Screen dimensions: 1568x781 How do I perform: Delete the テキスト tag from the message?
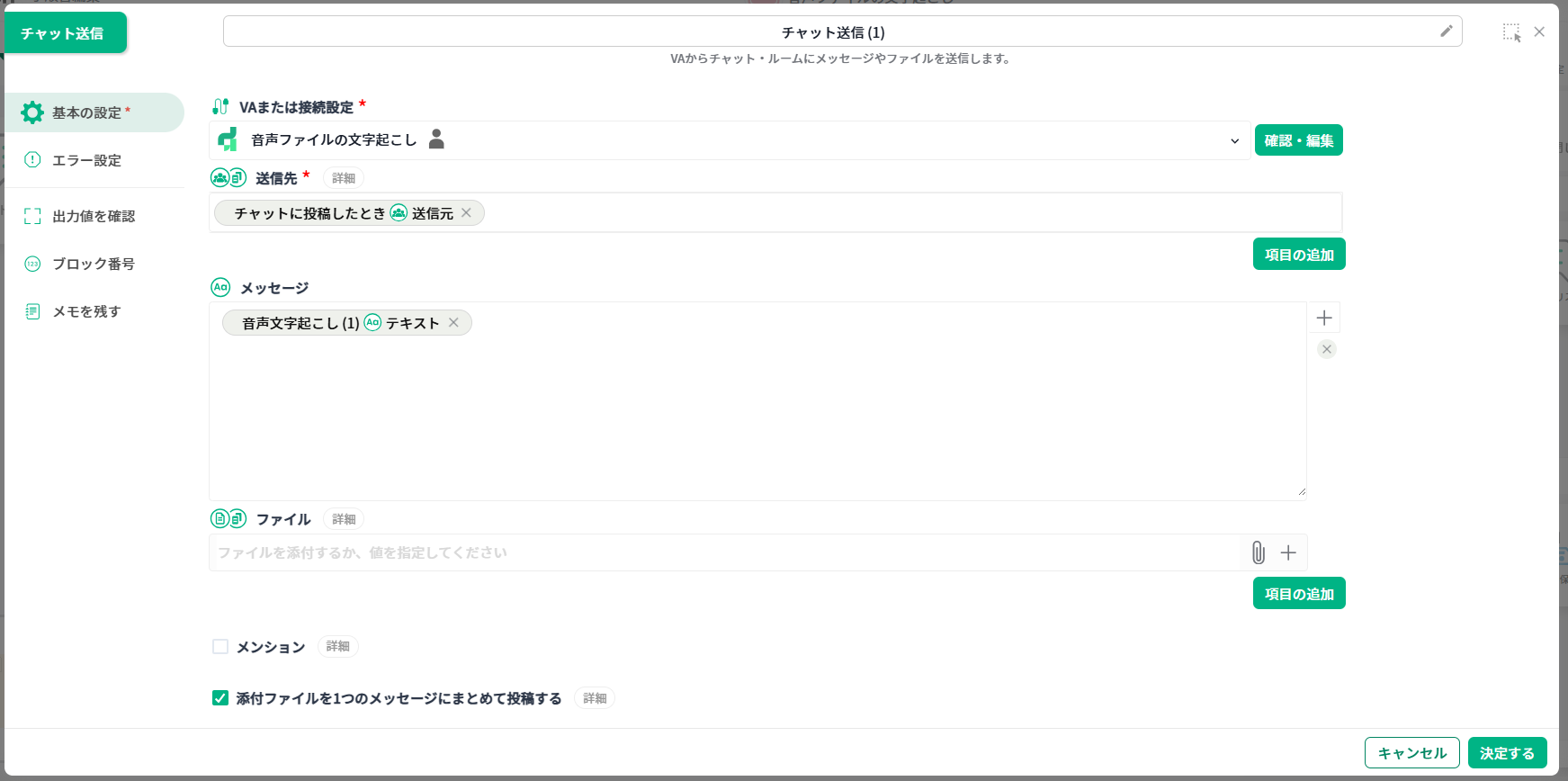click(x=453, y=323)
